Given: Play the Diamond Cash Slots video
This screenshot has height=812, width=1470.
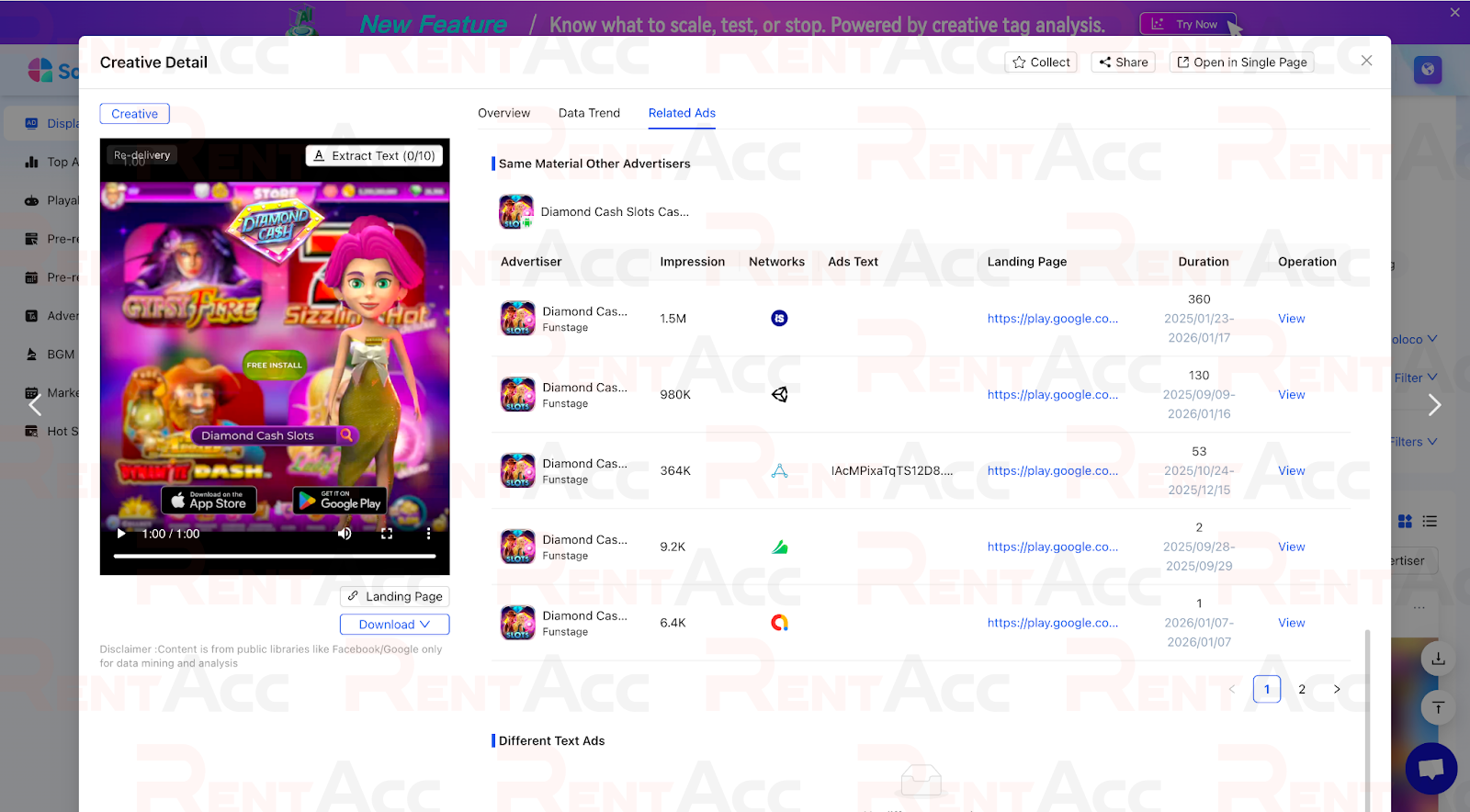Looking at the screenshot, I should (x=121, y=534).
